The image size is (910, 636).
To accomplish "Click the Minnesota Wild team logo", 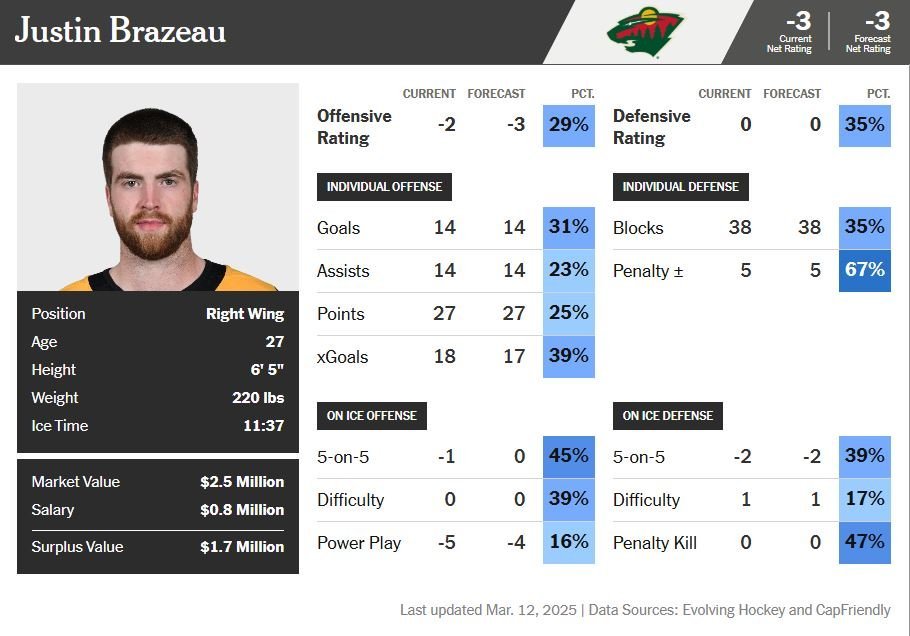I will point(645,31).
